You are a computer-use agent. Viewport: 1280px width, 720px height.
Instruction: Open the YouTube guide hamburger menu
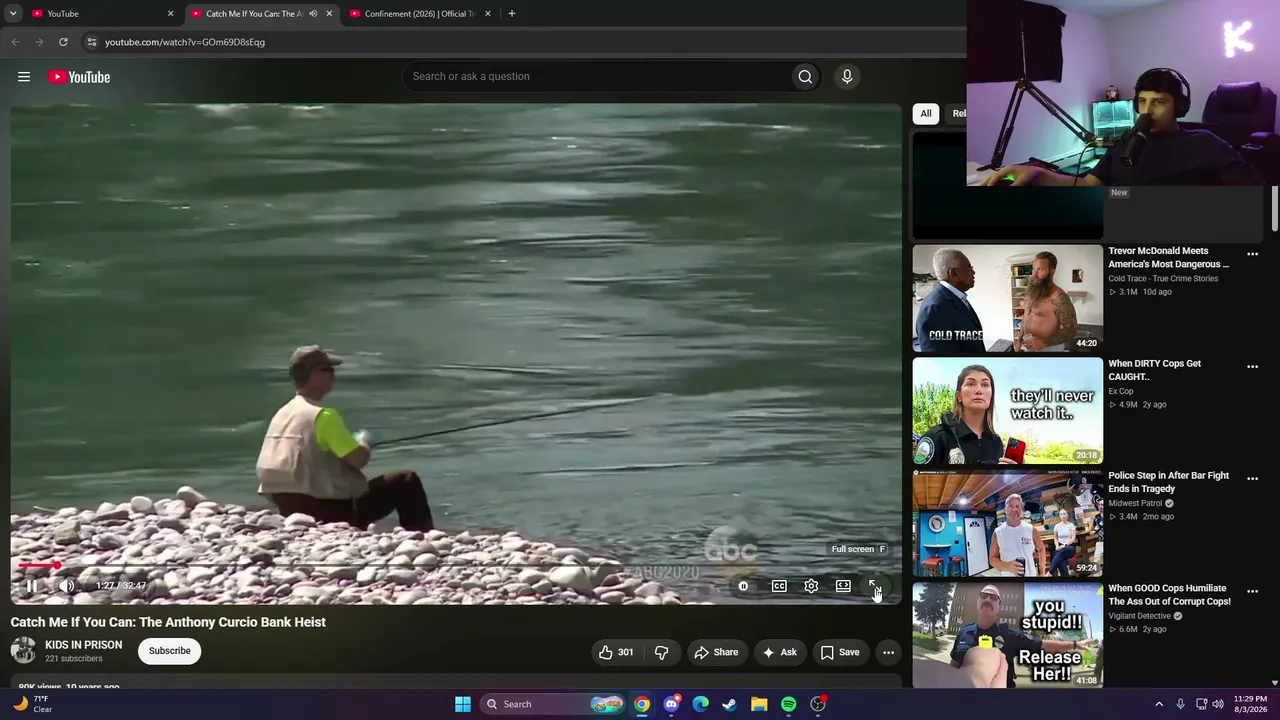[x=24, y=77]
